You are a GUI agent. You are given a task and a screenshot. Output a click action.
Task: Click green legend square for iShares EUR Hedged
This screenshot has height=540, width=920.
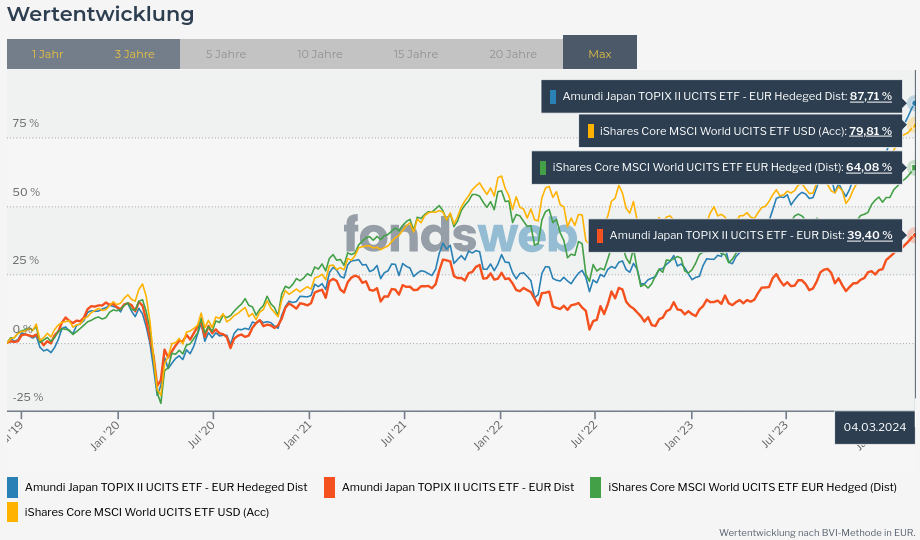[x=596, y=487]
